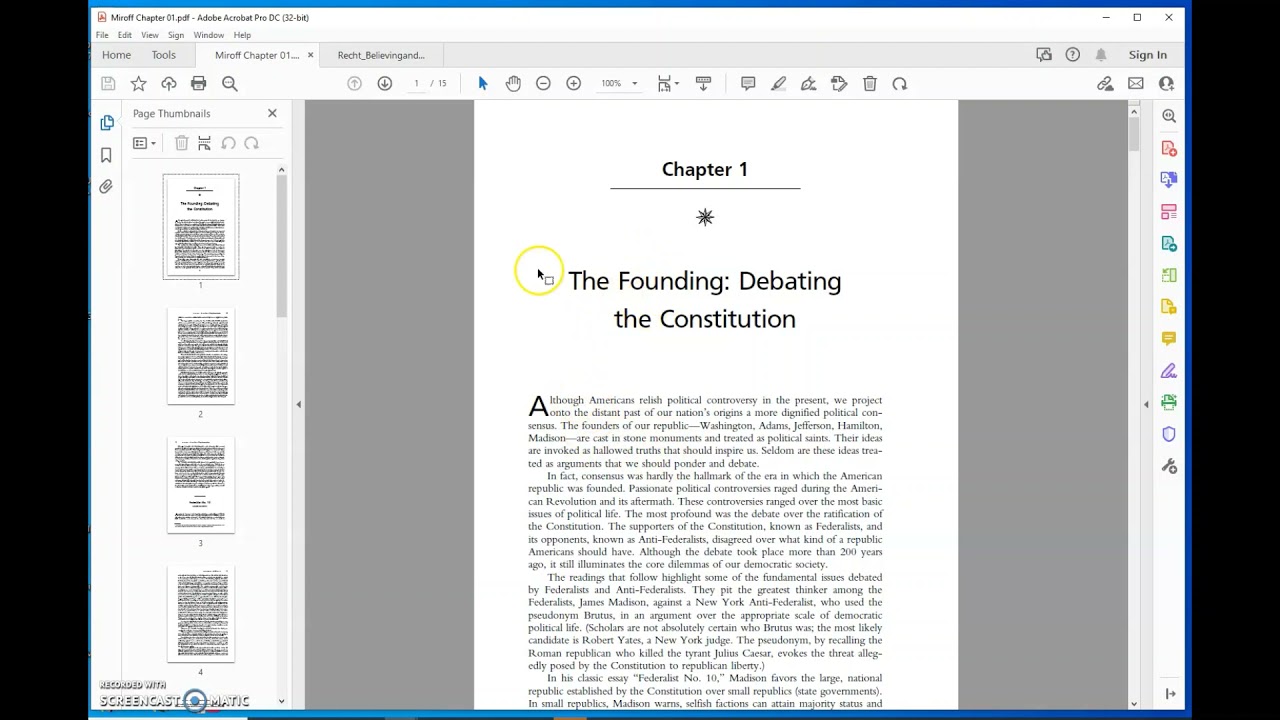Open Page Thumbnails sidebar icon
1280x720 pixels.
(x=107, y=123)
